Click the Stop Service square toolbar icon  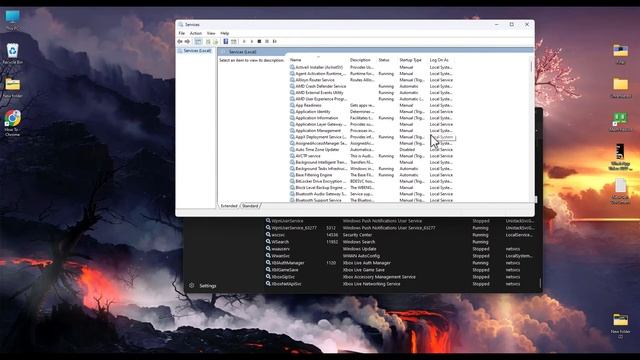pyautogui.click(x=259, y=42)
